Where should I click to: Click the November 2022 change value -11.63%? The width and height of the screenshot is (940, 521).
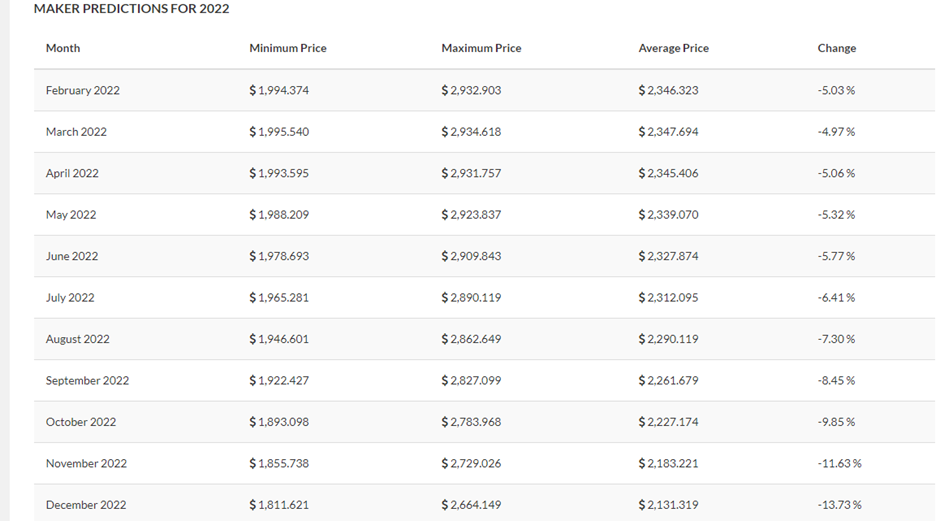pyautogui.click(x=839, y=464)
